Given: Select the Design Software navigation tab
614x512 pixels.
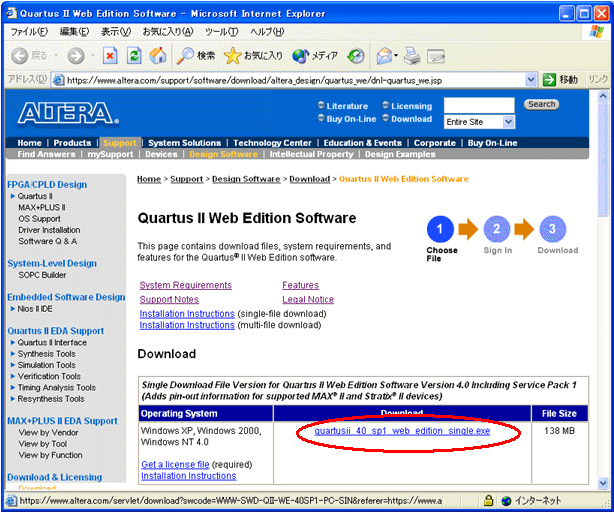Looking at the screenshot, I should 223,154.
